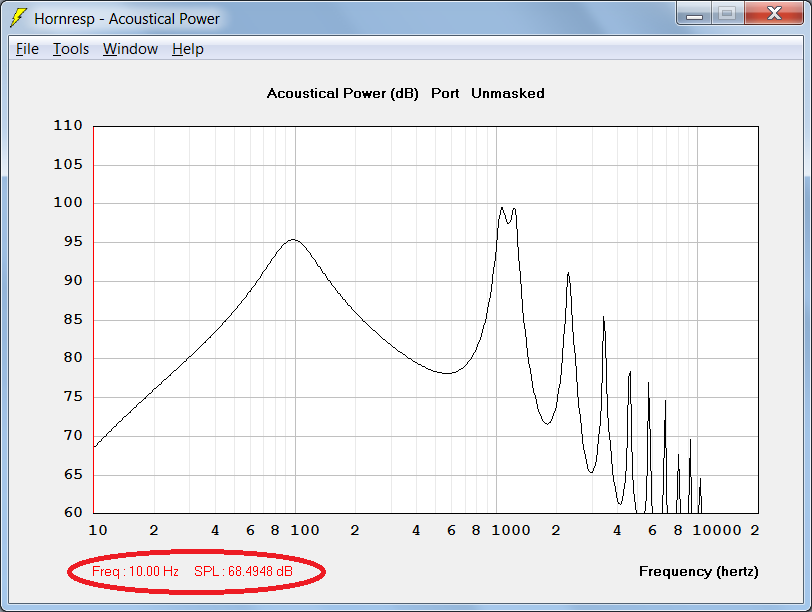The height and width of the screenshot is (612, 812).
Task: Open the File menu
Action: [x=27, y=49]
